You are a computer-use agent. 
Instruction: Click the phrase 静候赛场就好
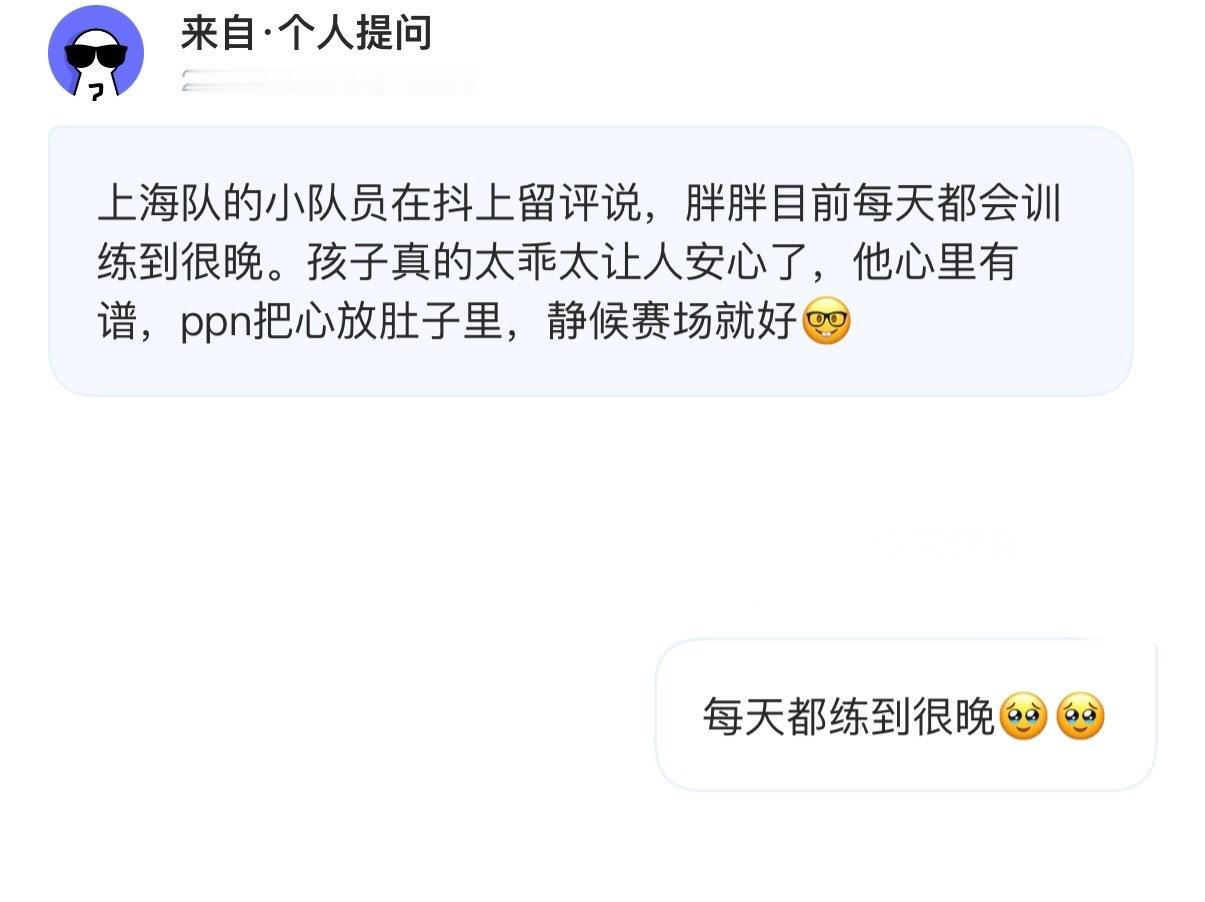(x=673, y=323)
